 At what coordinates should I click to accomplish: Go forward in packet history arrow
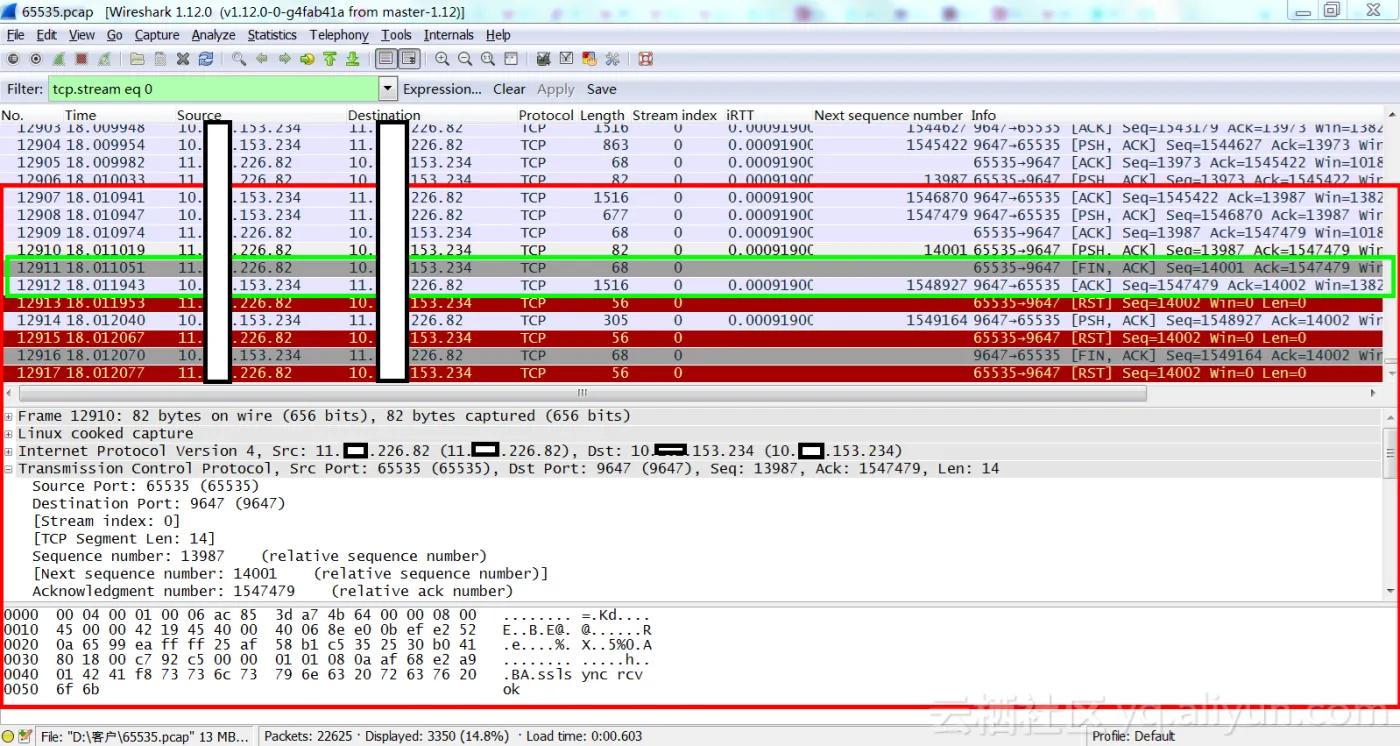[x=285, y=59]
